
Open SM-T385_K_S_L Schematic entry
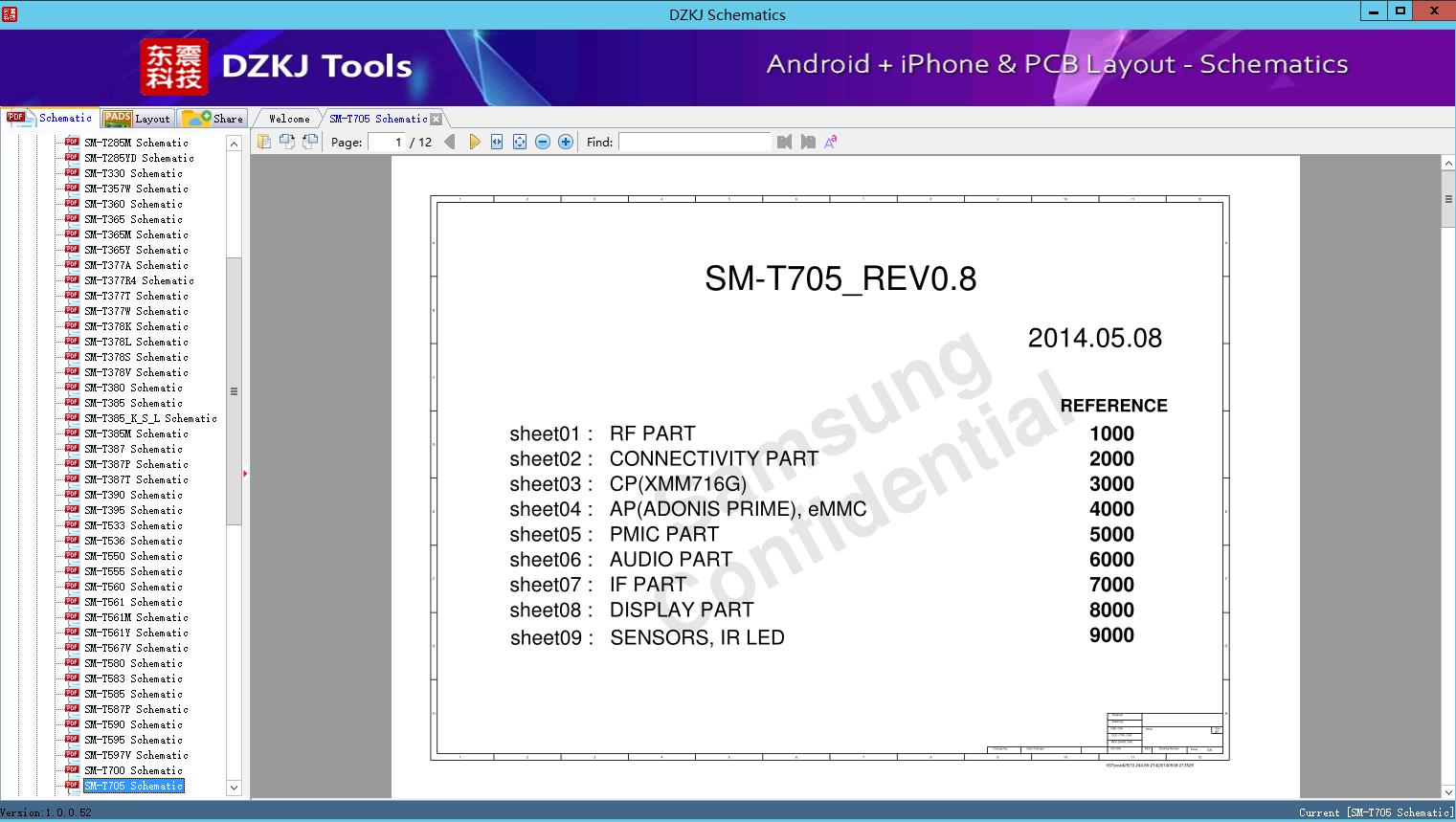pyautogui.click(x=150, y=418)
